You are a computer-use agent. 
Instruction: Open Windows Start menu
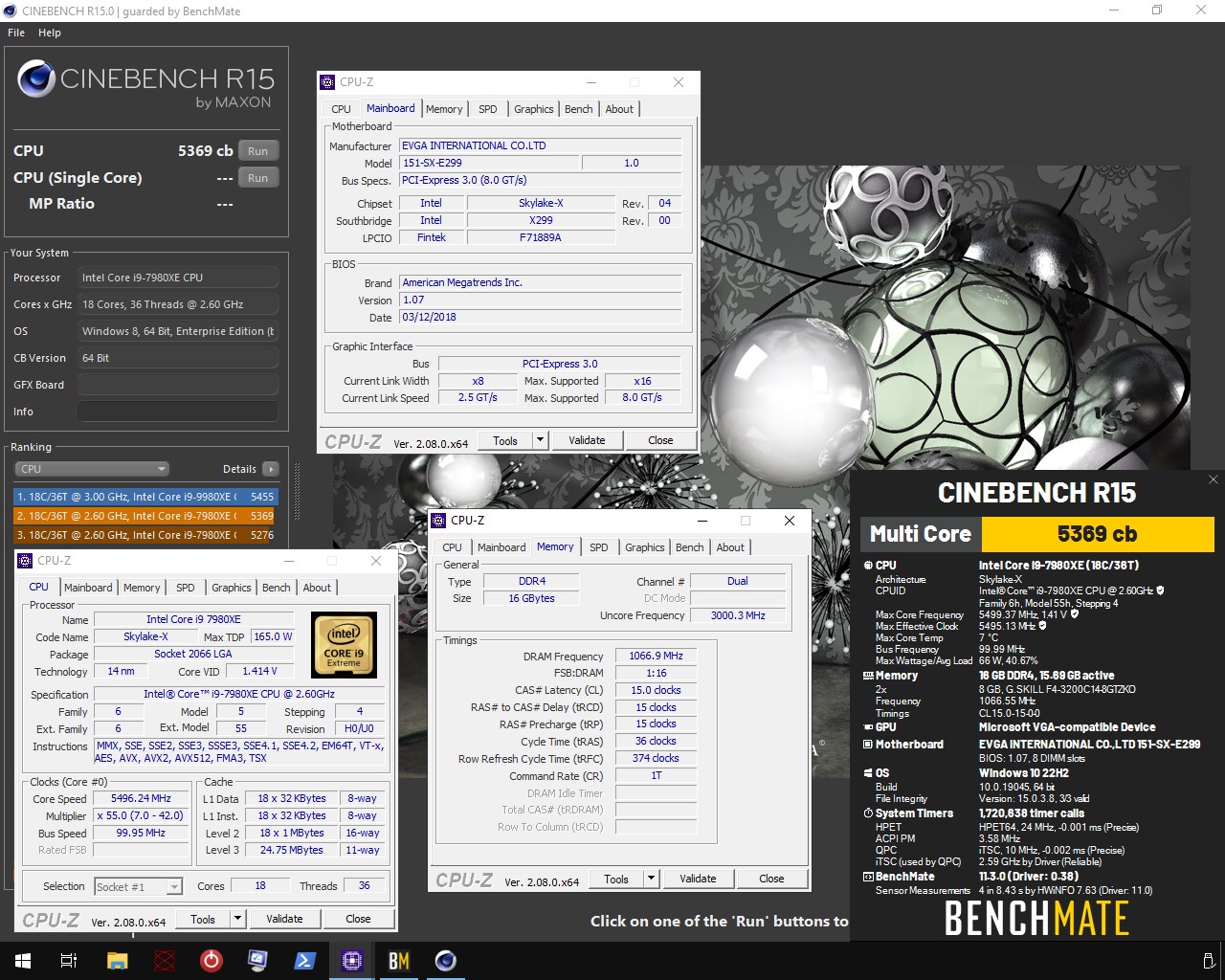tap(23, 961)
